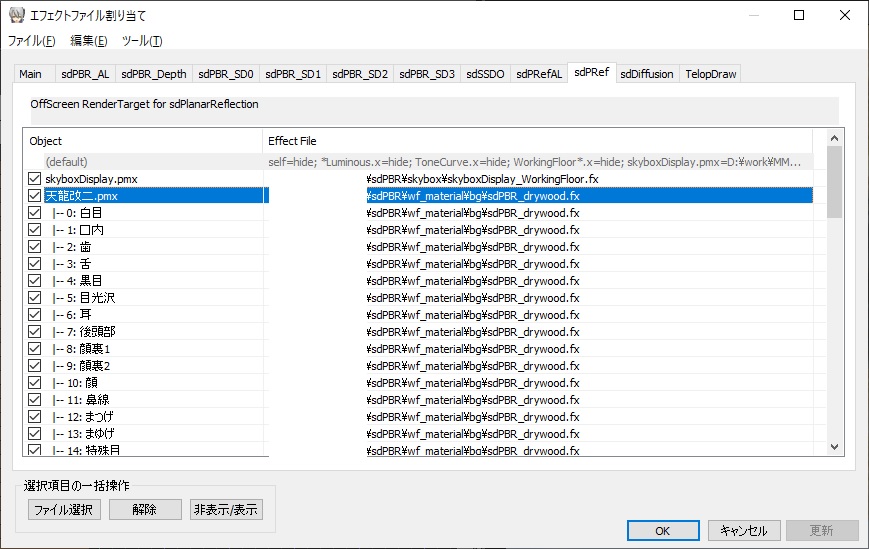Click the 非表示/表示 button

point(226,510)
